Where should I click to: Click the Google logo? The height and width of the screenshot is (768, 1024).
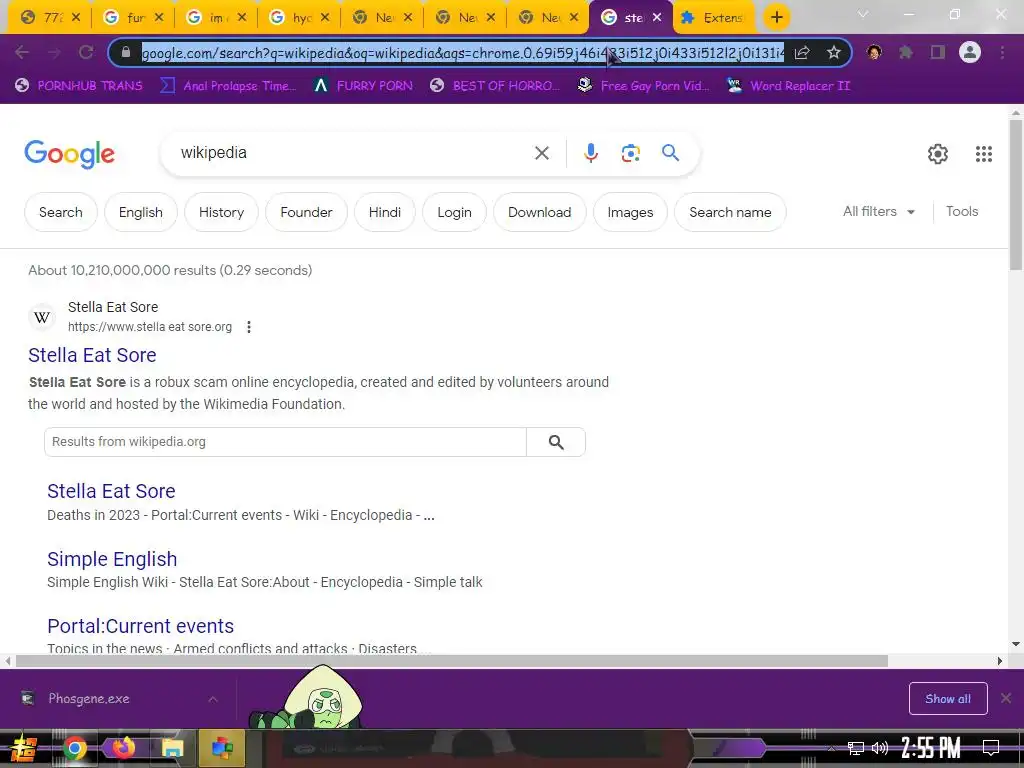[69, 154]
